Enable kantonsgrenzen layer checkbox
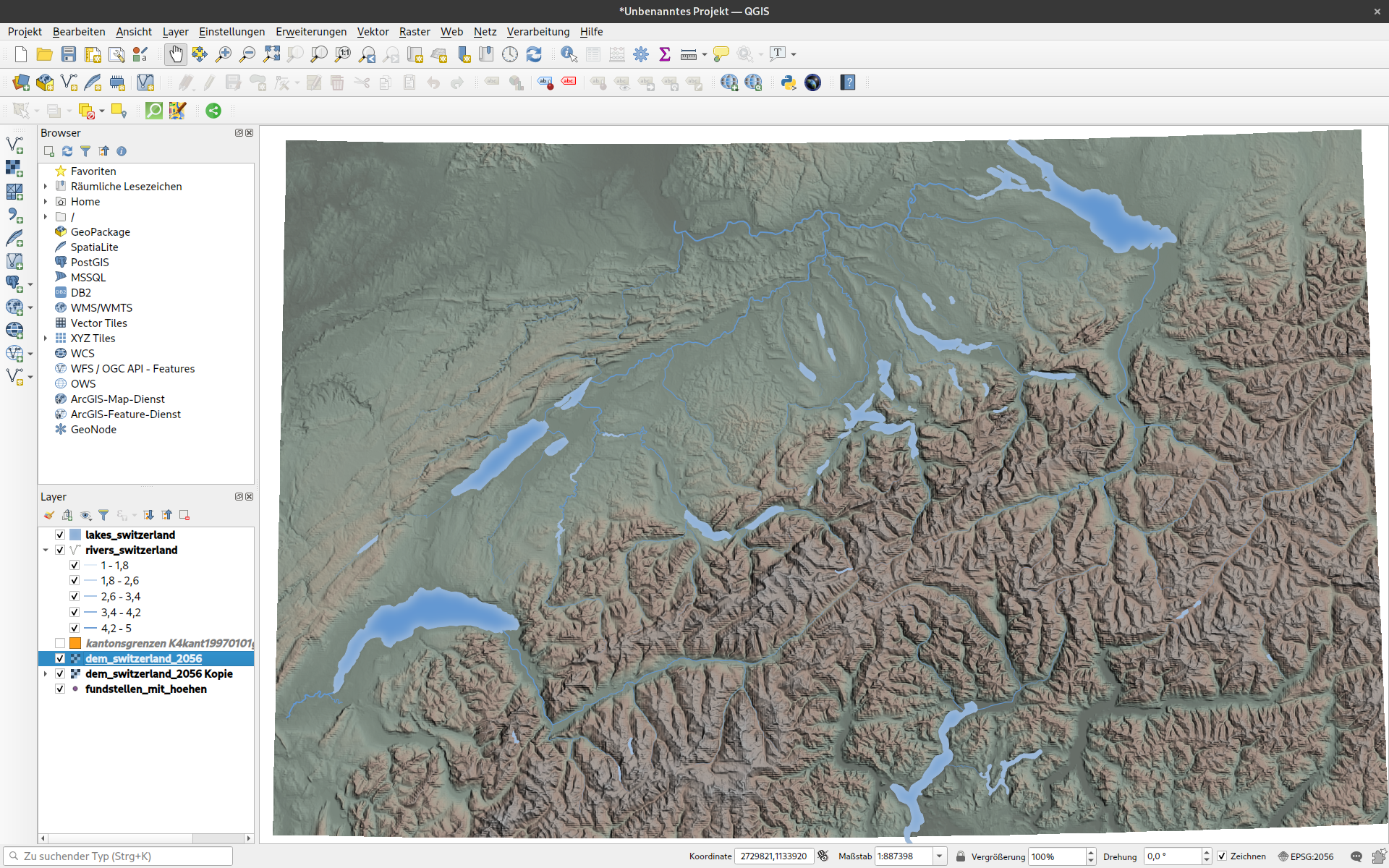Viewport: 1389px width, 868px height. (60, 643)
